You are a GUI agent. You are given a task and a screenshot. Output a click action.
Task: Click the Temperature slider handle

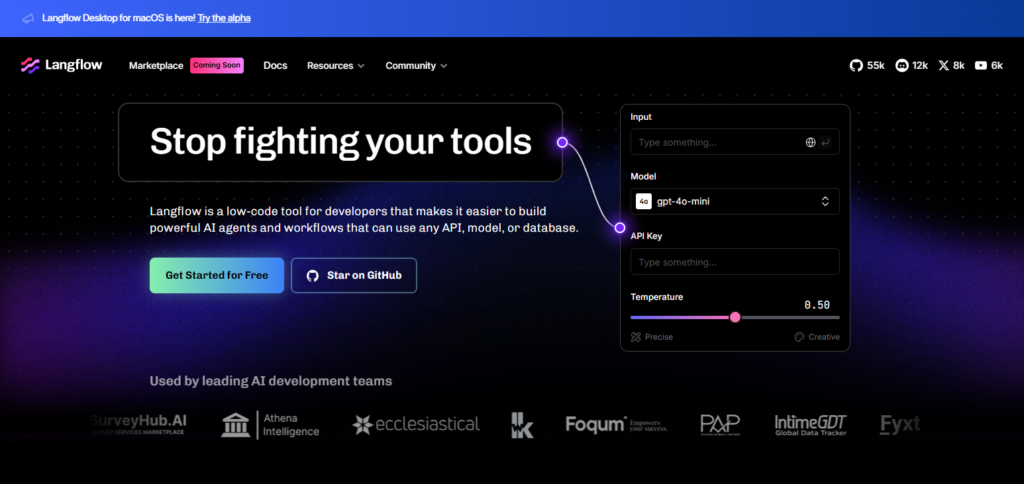pyautogui.click(x=735, y=317)
